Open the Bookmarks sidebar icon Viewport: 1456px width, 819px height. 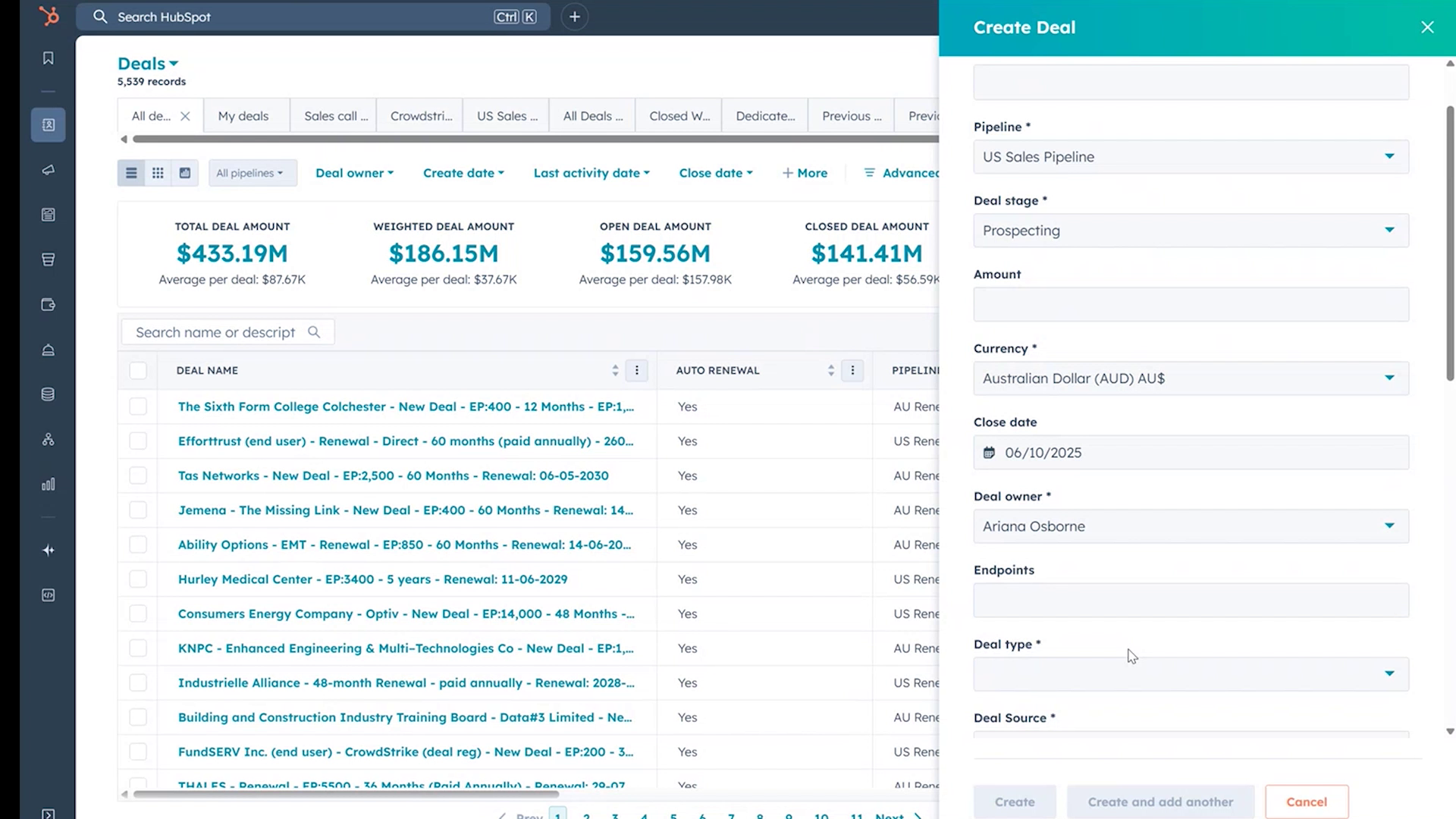coord(48,58)
